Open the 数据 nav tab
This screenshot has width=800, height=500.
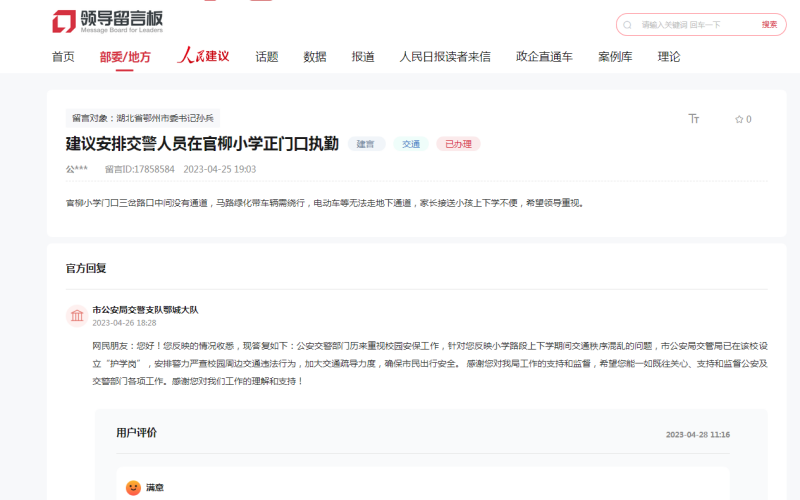coord(315,57)
